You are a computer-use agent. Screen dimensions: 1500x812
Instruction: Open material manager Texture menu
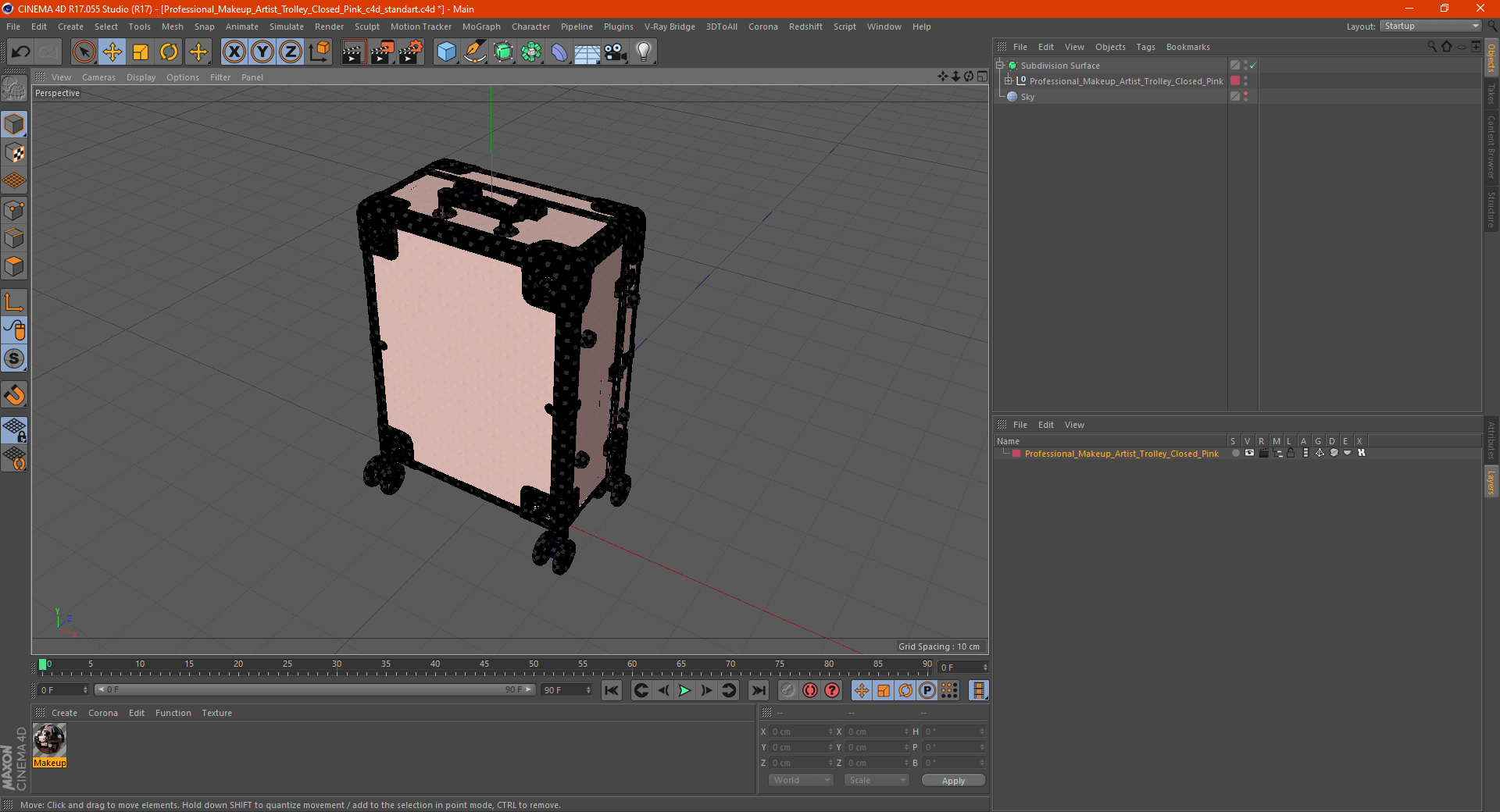[x=216, y=713]
